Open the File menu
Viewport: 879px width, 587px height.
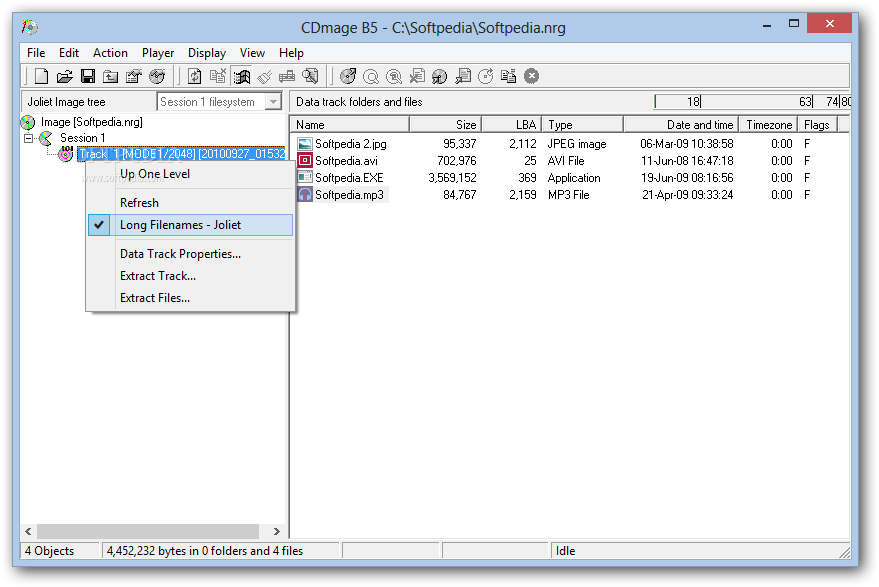(36, 53)
